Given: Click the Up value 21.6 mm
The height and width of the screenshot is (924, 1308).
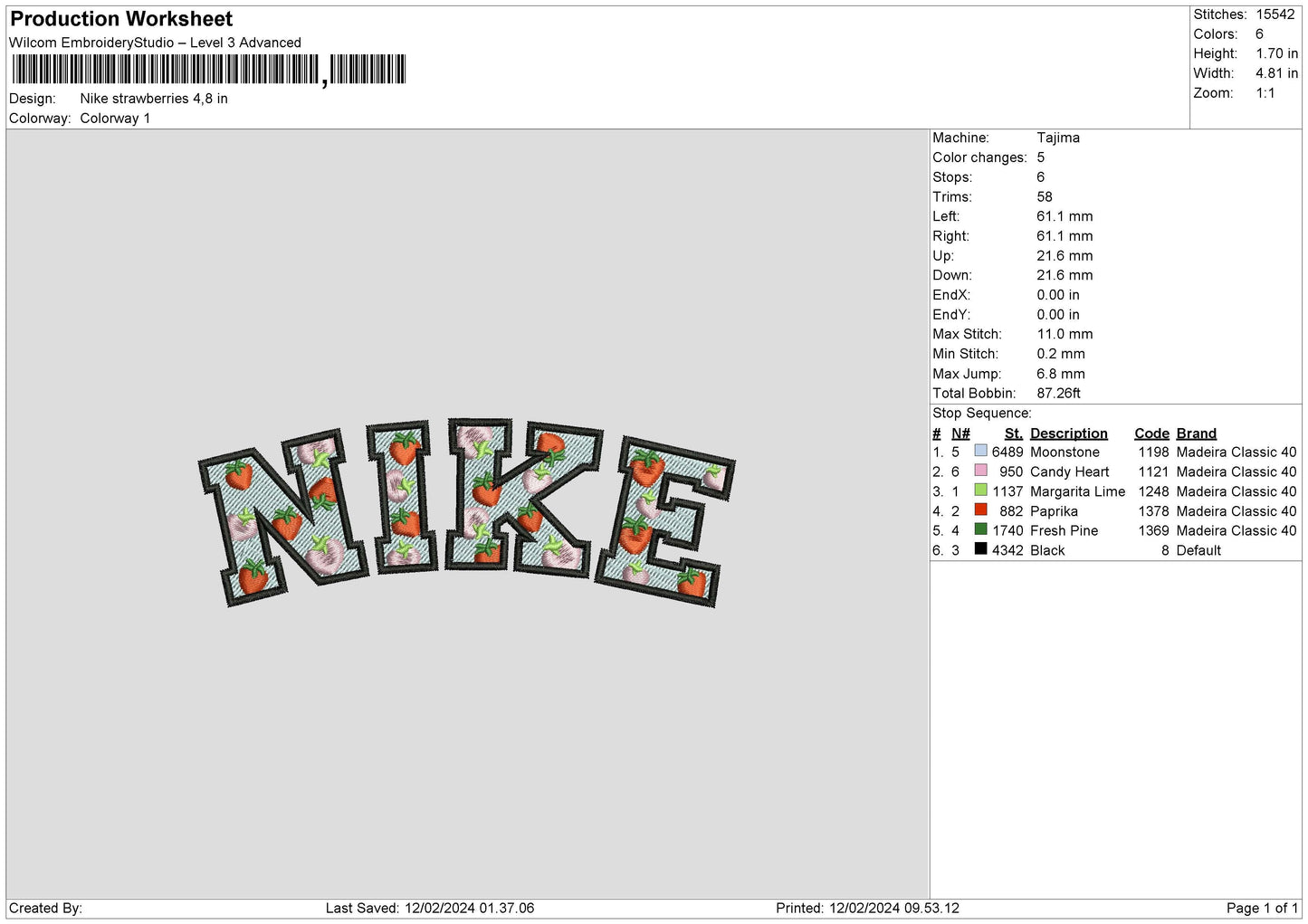Looking at the screenshot, I should point(1065,255).
